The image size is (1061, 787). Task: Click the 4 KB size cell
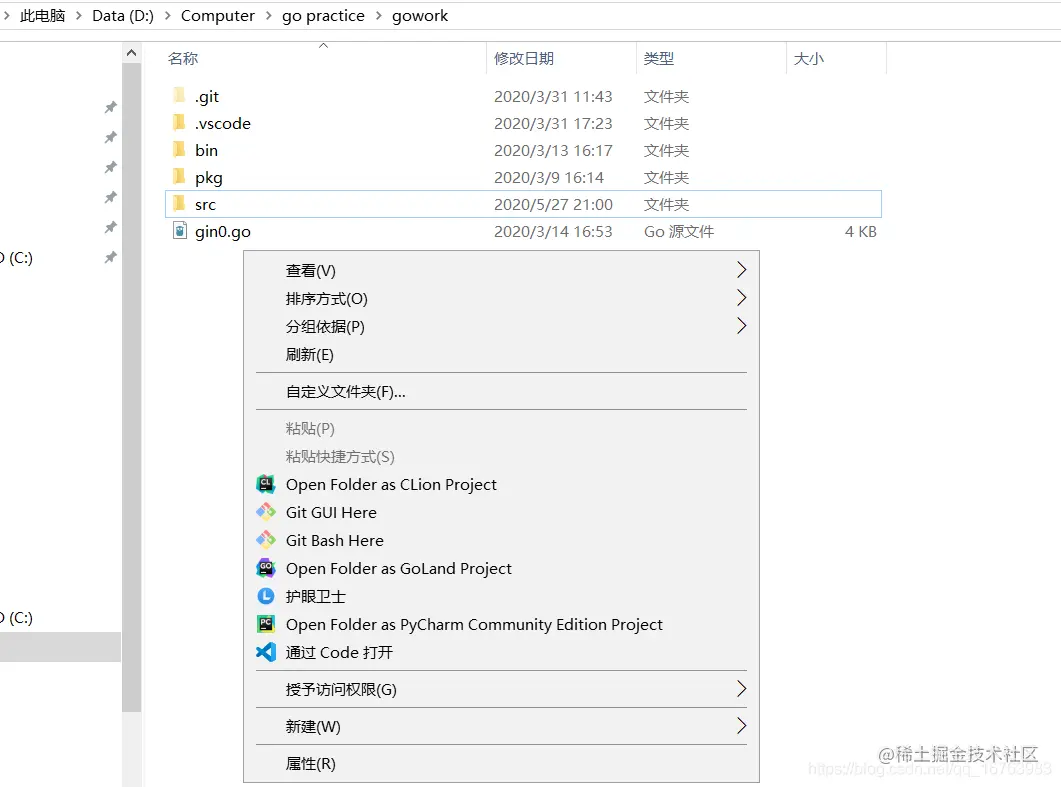pos(860,231)
